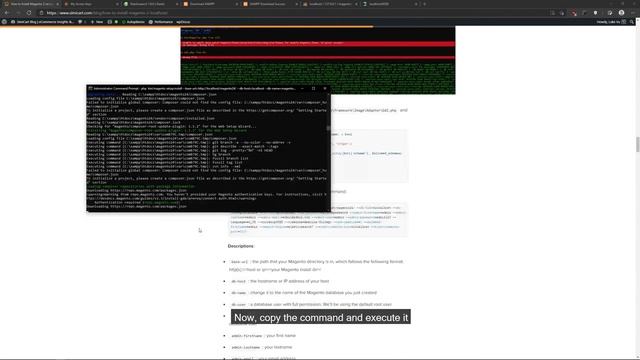Open the XAMPP Download Success browser tab
Image resolution: width=640 pixels, height=360 pixels.
point(269,4)
